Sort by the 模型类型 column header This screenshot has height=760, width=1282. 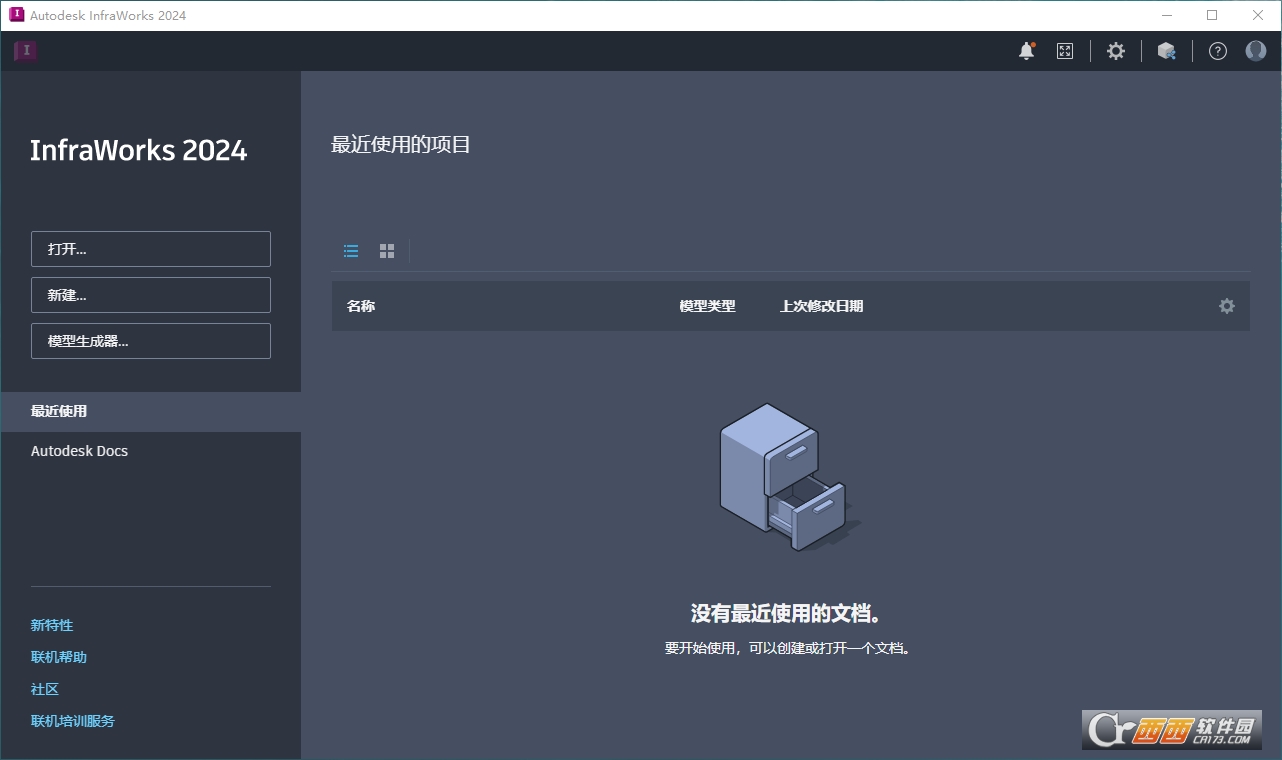(x=707, y=306)
